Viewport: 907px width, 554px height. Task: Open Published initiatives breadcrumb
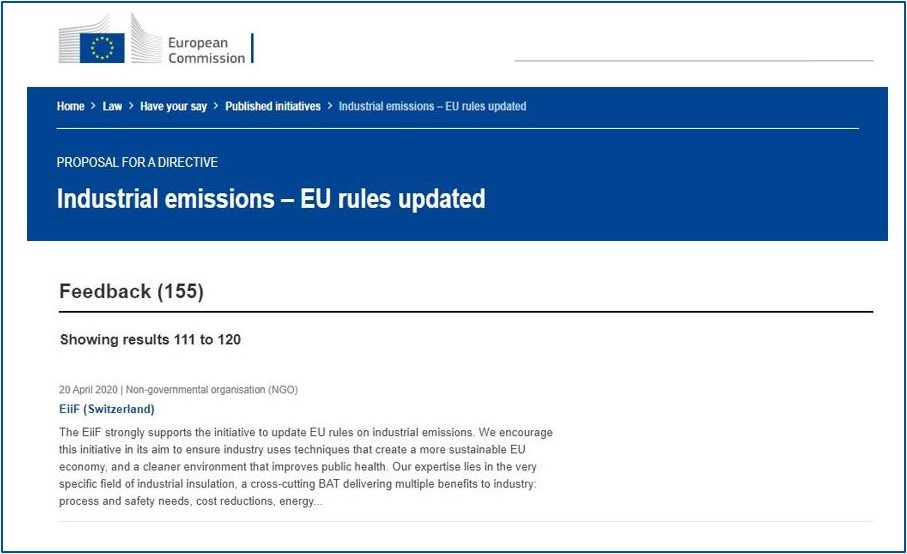(273, 106)
